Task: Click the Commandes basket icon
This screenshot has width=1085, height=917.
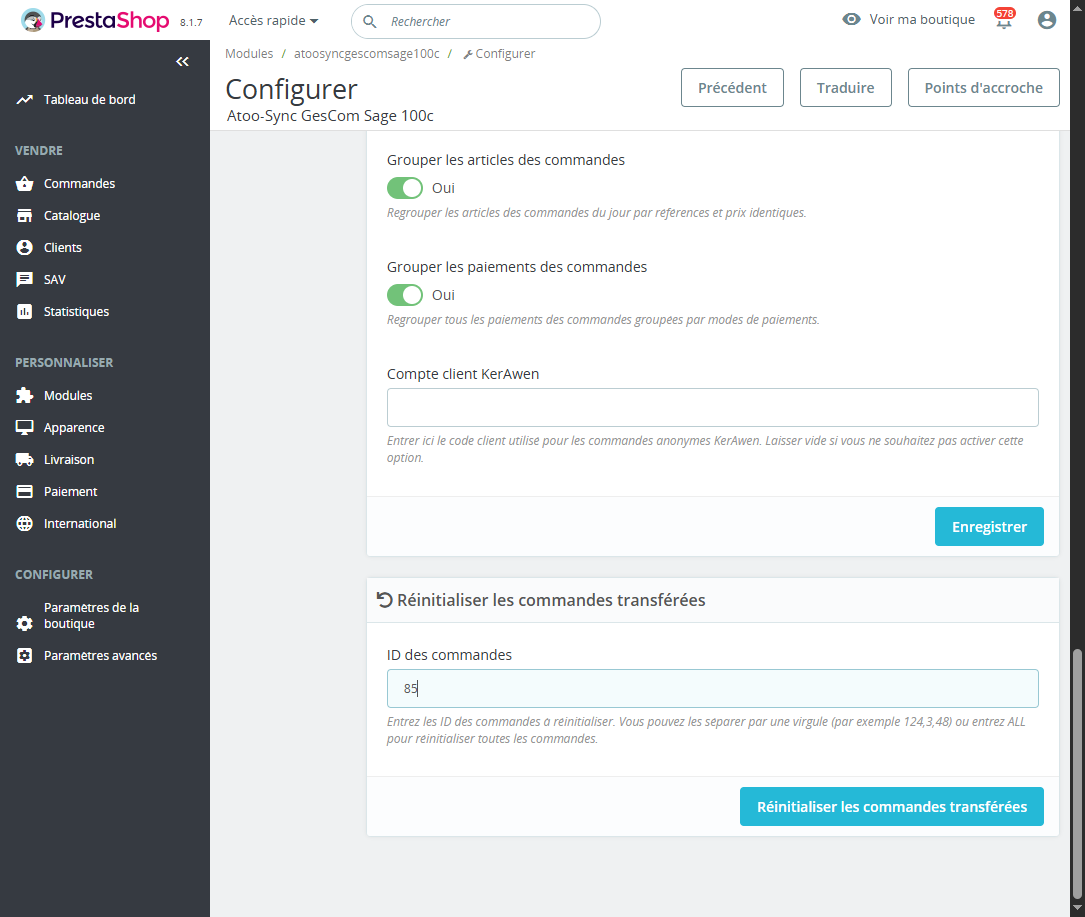Action: click(x=25, y=183)
